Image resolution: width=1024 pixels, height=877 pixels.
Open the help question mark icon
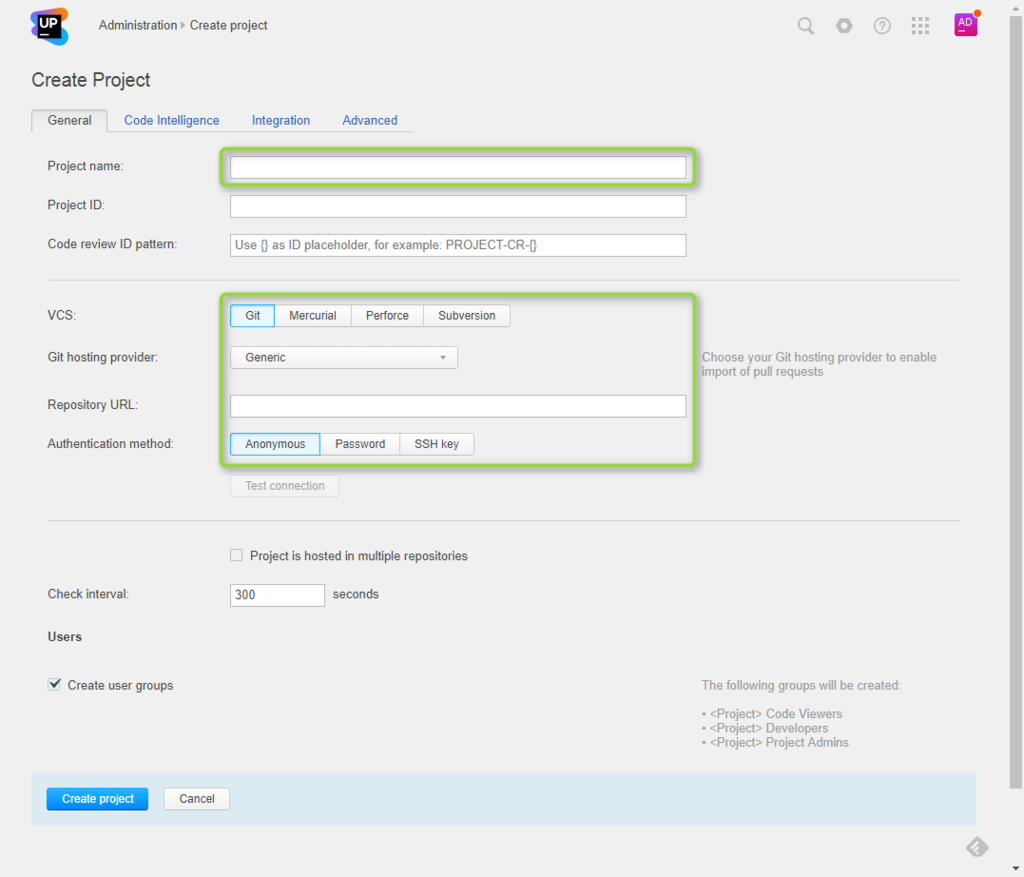pyautogui.click(x=882, y=25)
